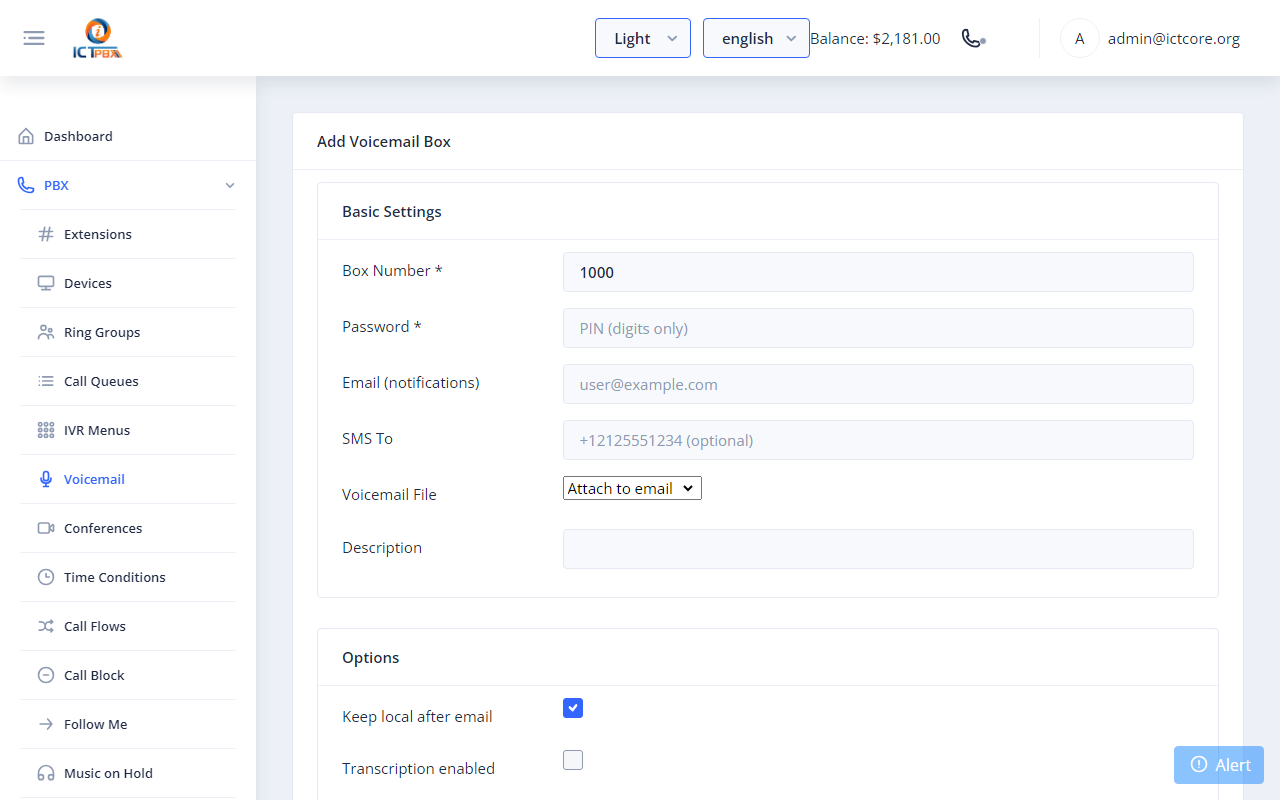The height and width of the screenshot is (800, 1280).
Task: Open the Light theme dropdown
Action: click(x=643, y=38)
